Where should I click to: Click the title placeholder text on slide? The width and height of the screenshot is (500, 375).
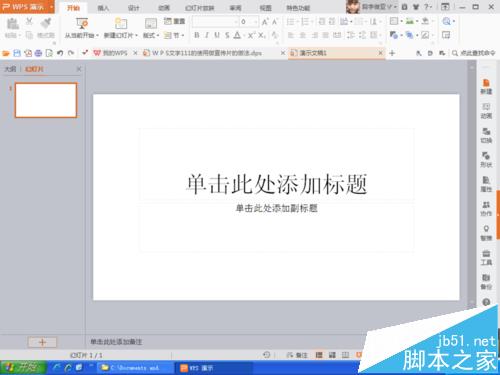[276, 184]
